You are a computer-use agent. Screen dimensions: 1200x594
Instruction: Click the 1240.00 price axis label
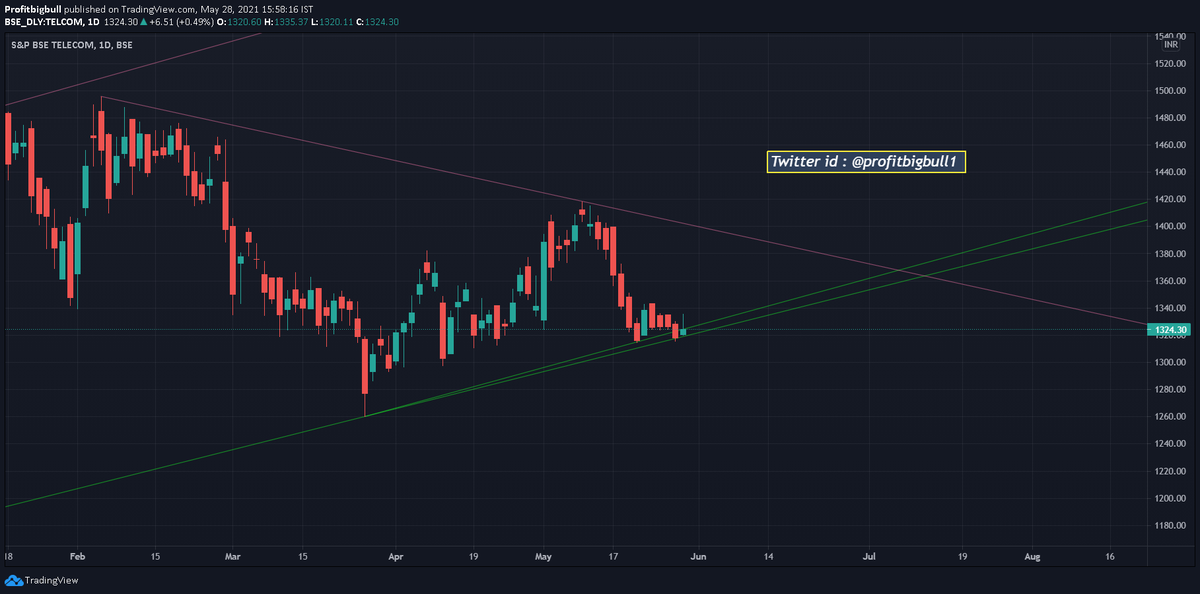[x=1172, y=444]
